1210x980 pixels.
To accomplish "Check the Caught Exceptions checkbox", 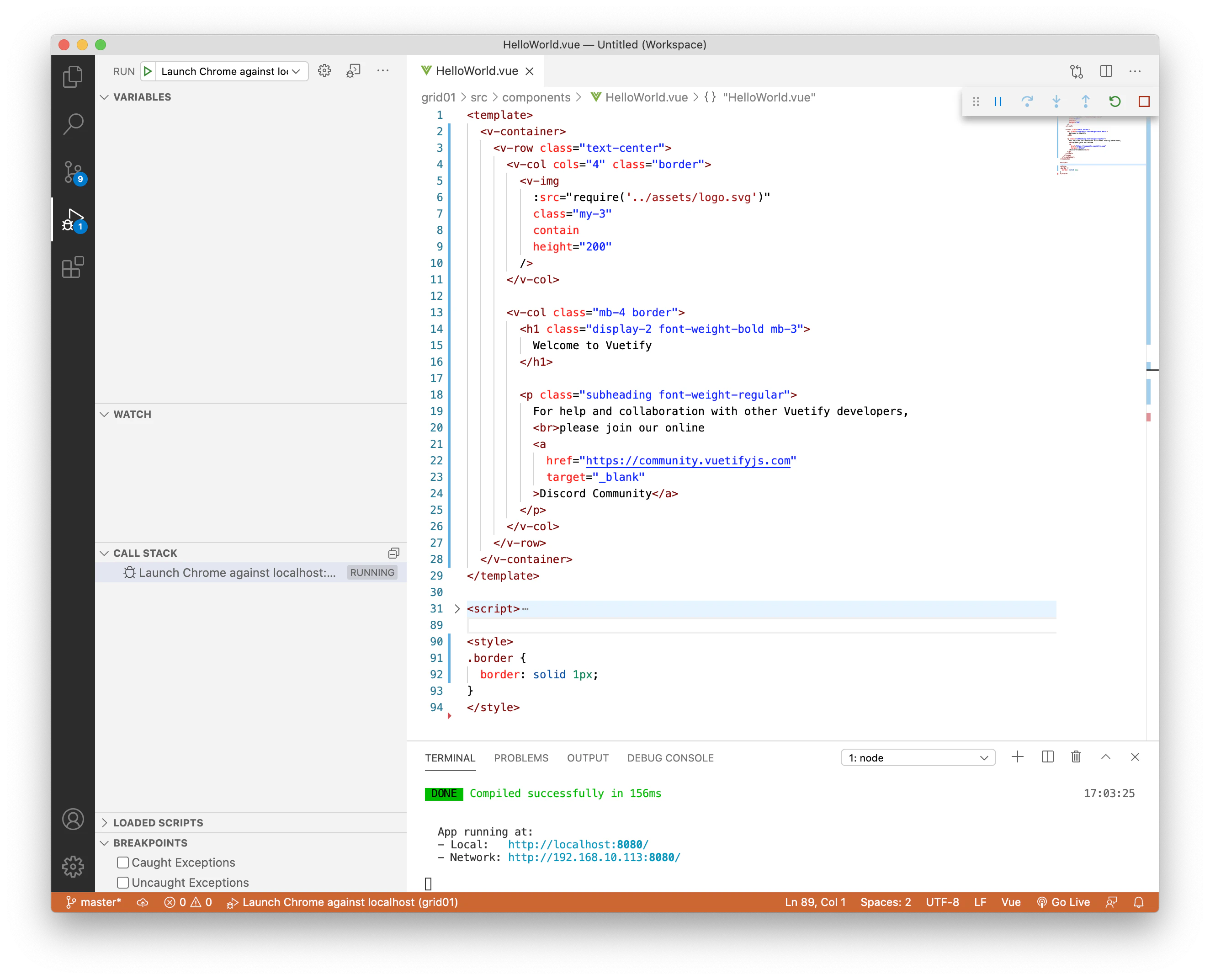I will pos(123,863).
